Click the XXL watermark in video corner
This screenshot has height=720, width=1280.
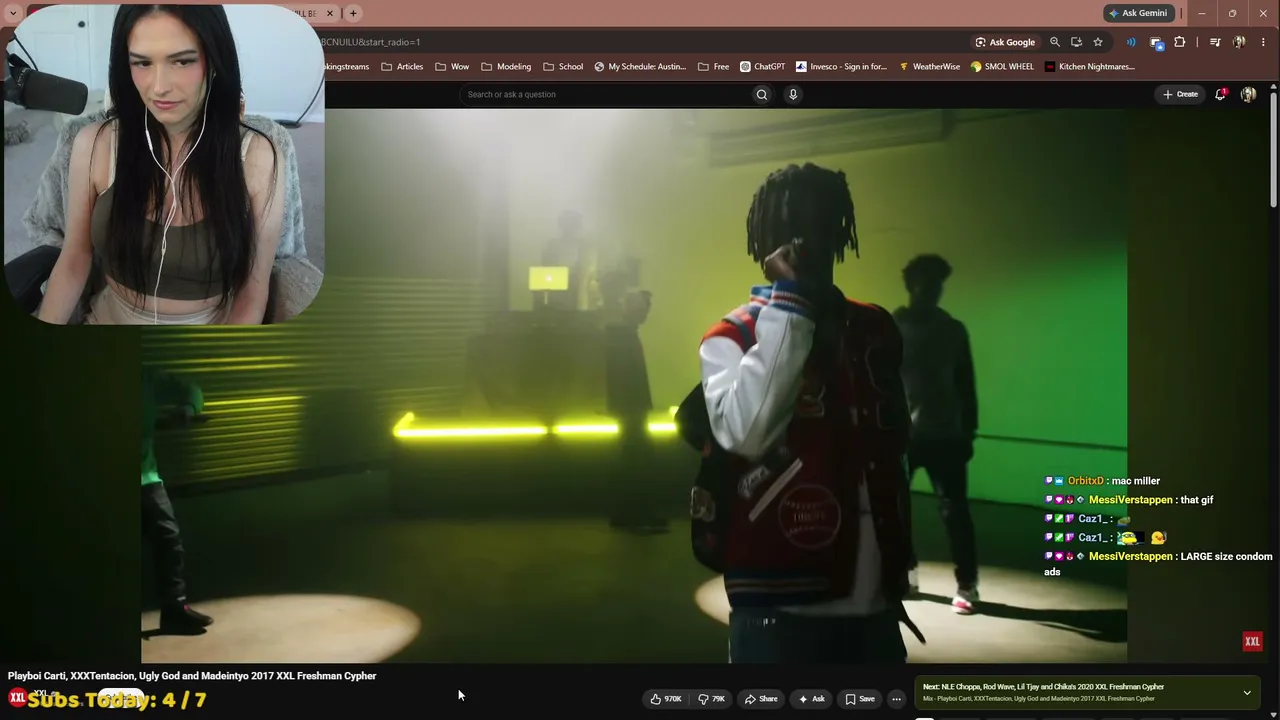1252,642
